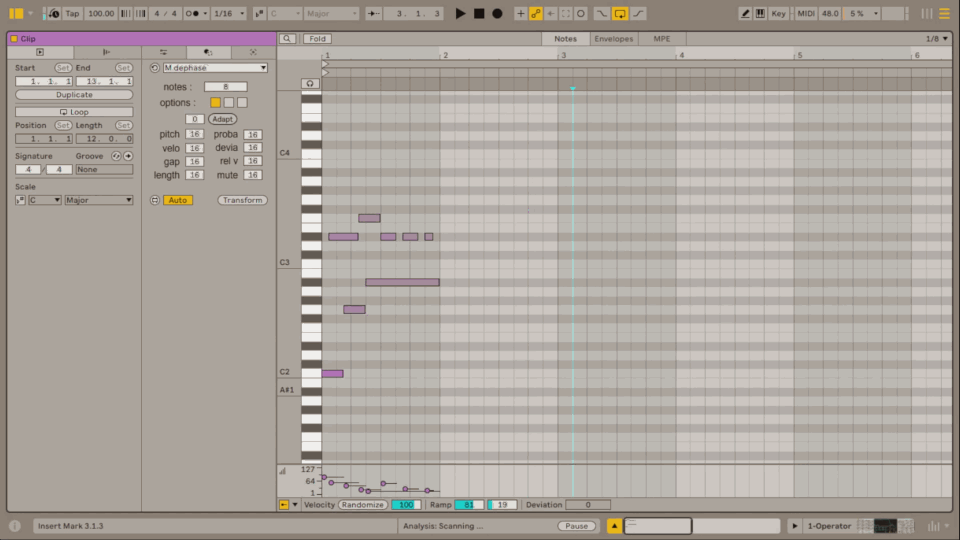Screen dimensions: 960x540
Task: Toggle the clip Loop switch
Action: [74, 112]
